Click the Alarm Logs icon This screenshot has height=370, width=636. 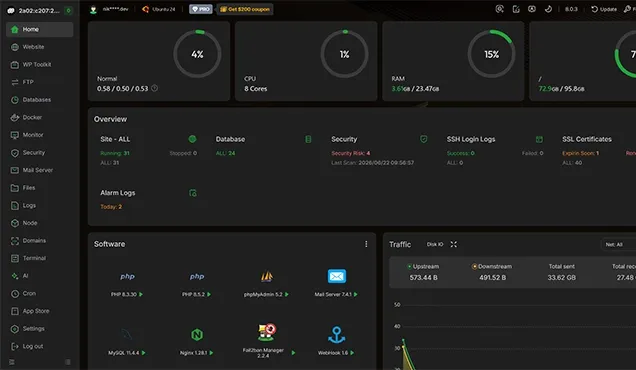[x=193, y=193]
